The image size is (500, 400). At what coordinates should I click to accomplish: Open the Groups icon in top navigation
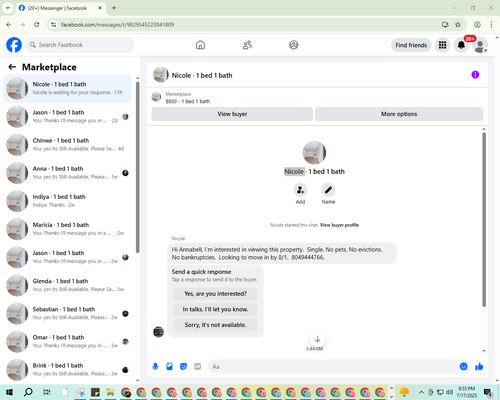point(294,45)
